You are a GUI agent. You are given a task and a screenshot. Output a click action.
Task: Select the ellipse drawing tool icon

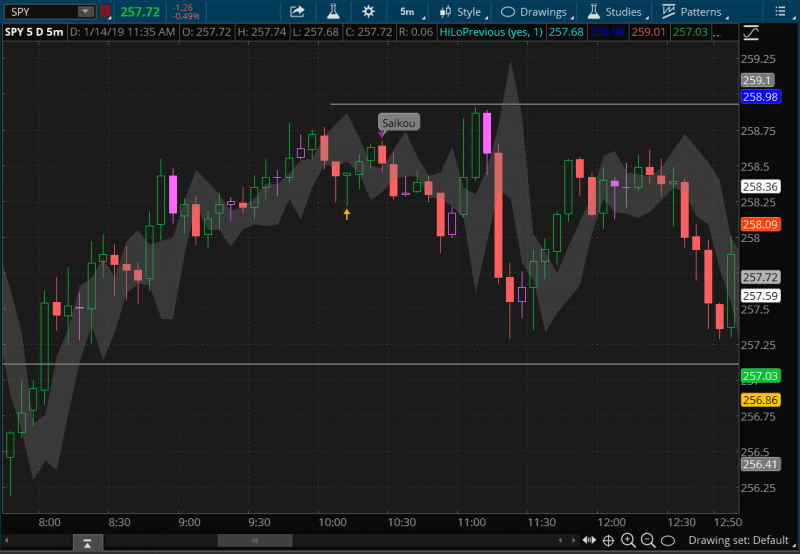668,540
